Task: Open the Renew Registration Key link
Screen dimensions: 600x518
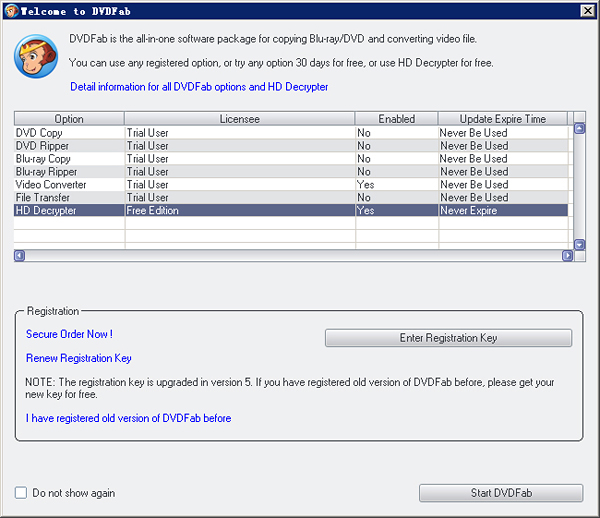Action: tap(78, 358)
